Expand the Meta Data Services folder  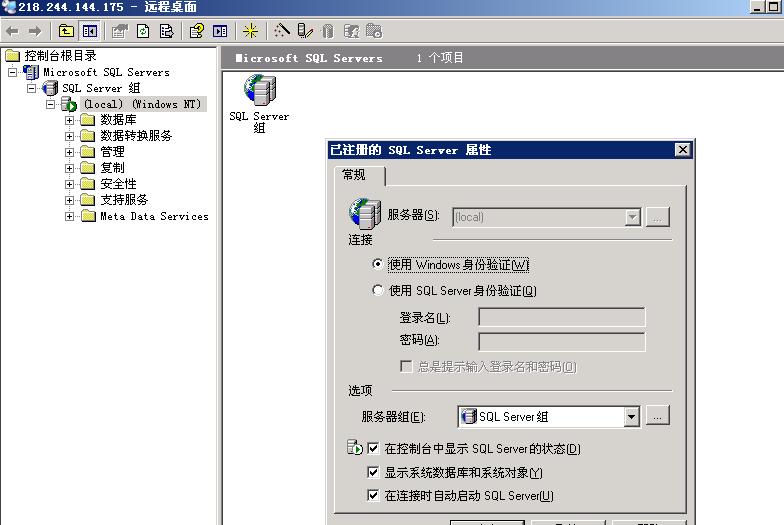pos(70,216)
